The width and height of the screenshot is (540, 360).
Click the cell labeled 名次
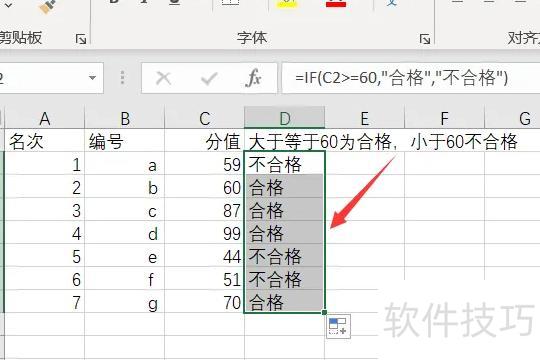pyautogui.click(x=44, y=141)
